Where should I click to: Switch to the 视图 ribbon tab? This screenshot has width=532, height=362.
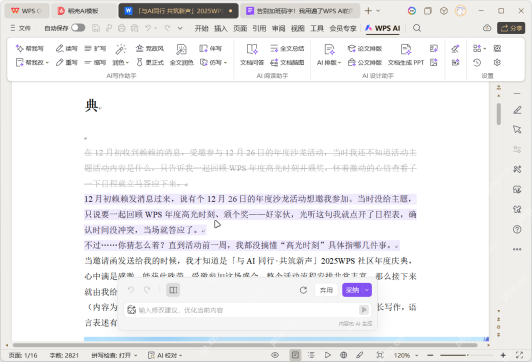coord(298,28)
